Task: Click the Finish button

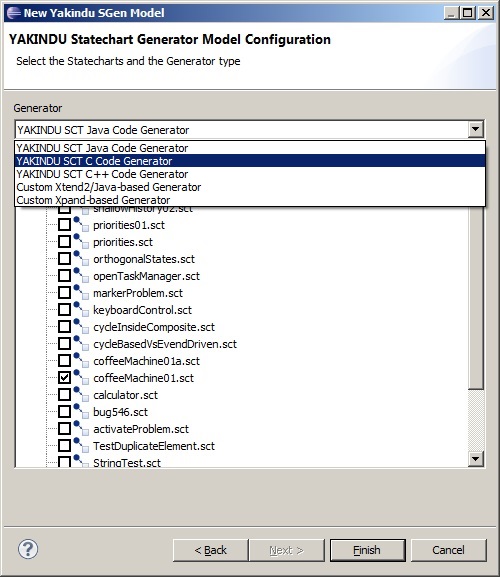Action: point(368,550)
